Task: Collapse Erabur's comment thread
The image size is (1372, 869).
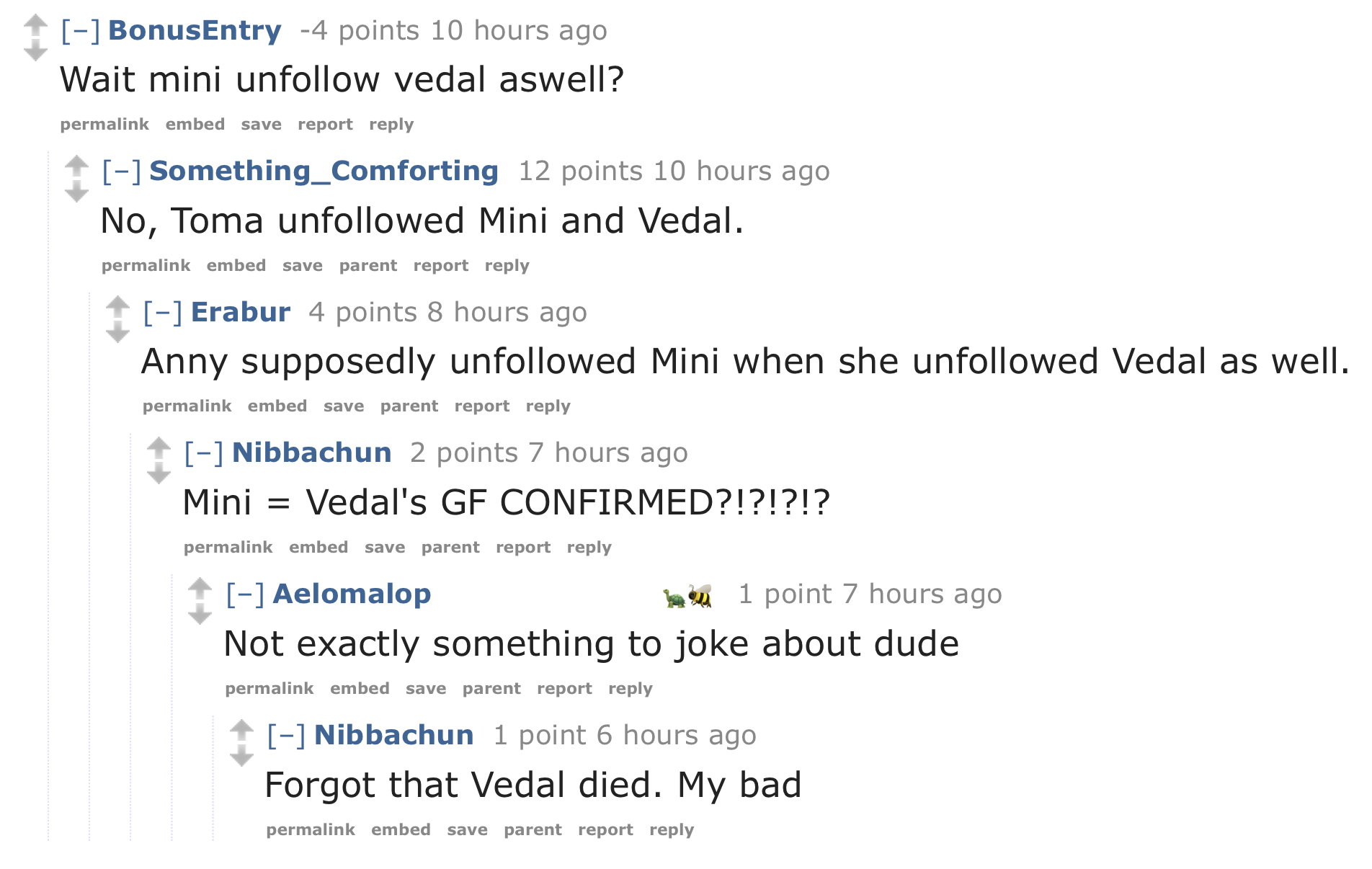Action: click(163, 313)
